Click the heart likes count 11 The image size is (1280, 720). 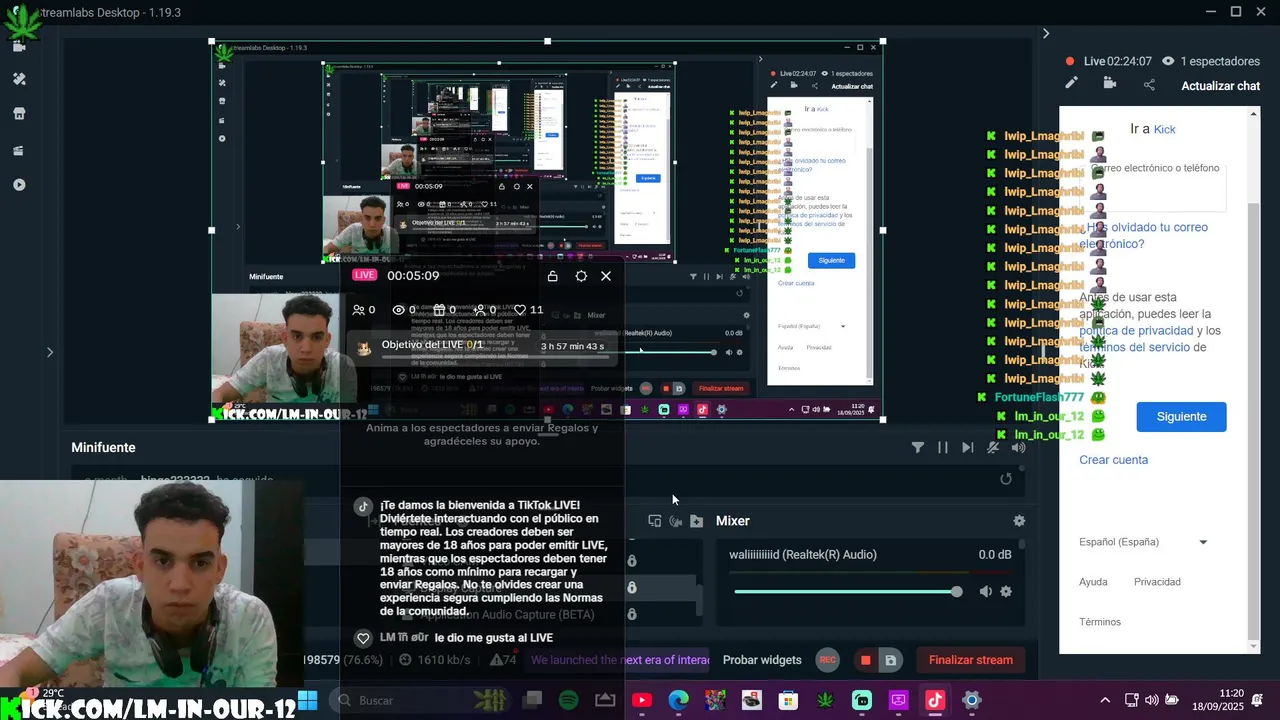tap(528, 310)
